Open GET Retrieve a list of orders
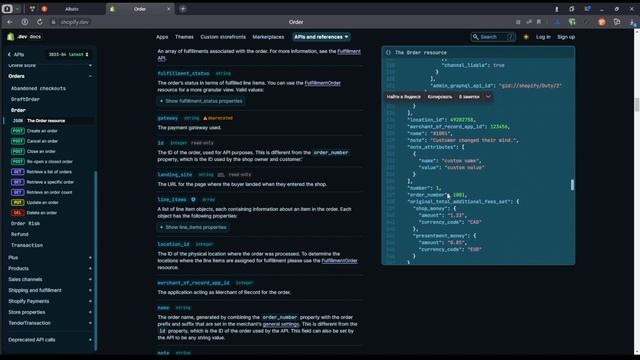Viewport: 640px width, 360px height. (42, 171)
